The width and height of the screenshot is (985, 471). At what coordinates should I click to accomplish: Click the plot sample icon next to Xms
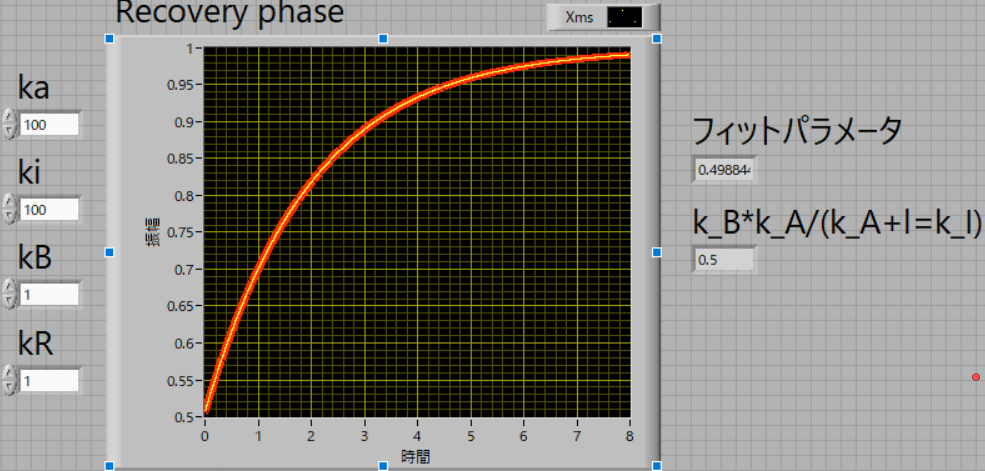tap(624, 17)
